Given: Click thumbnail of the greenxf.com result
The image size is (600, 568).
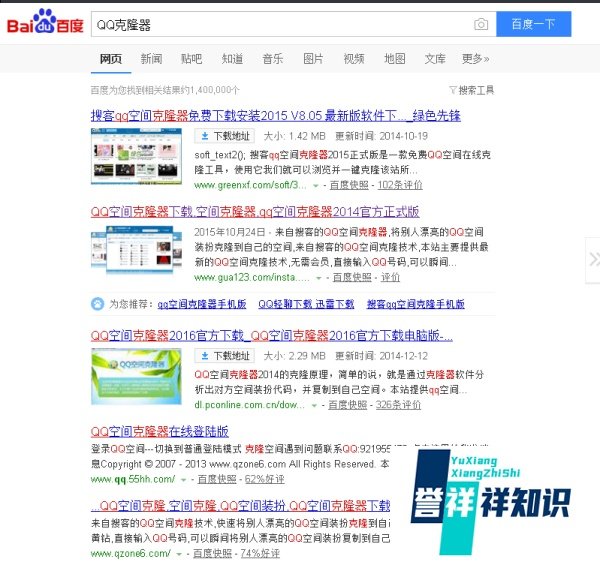Looking at the screenshot, I should [136, 156].
